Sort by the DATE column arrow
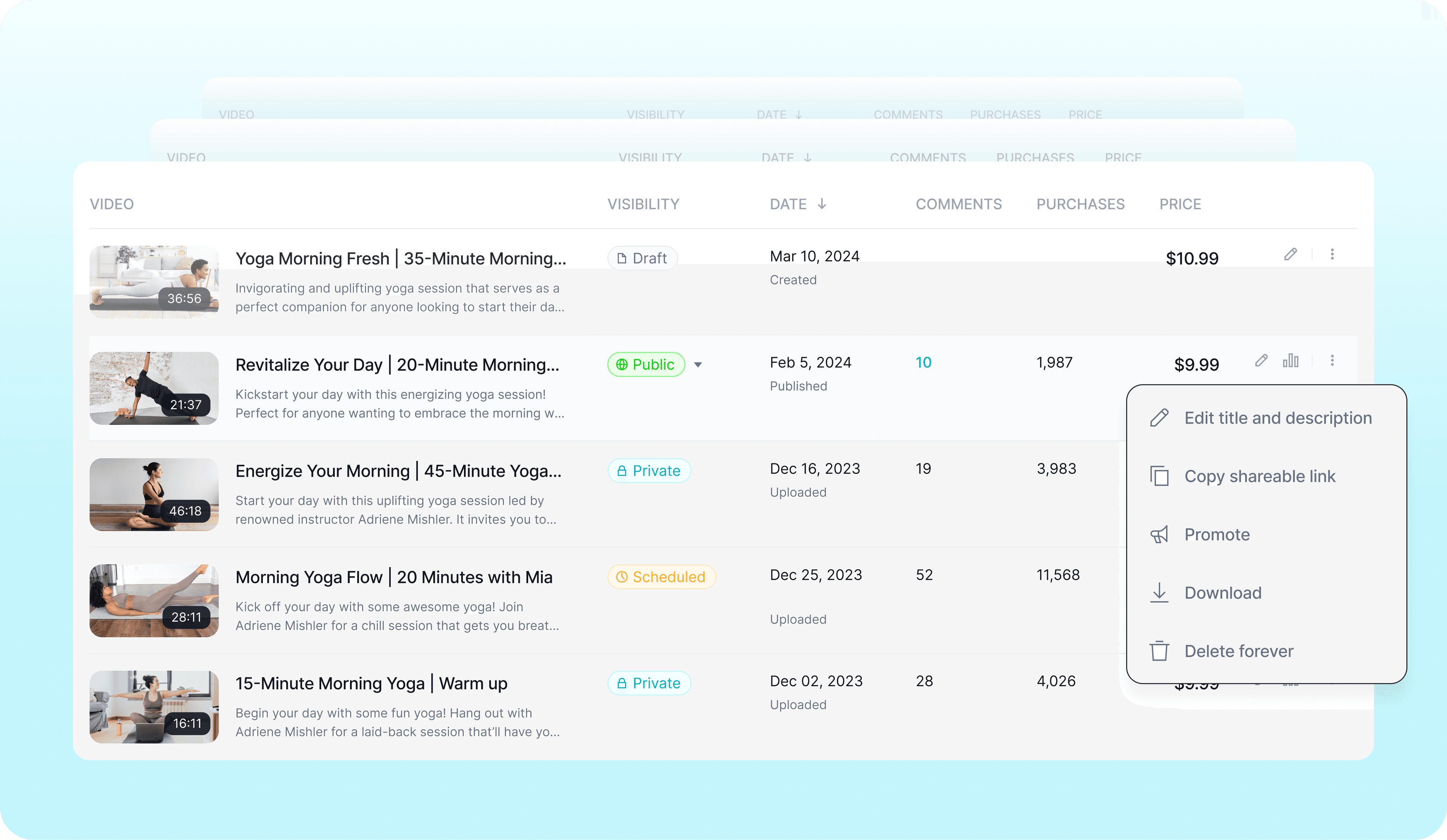The width and height of the screenshot is (1447, 840). click(x=822, y=204)
